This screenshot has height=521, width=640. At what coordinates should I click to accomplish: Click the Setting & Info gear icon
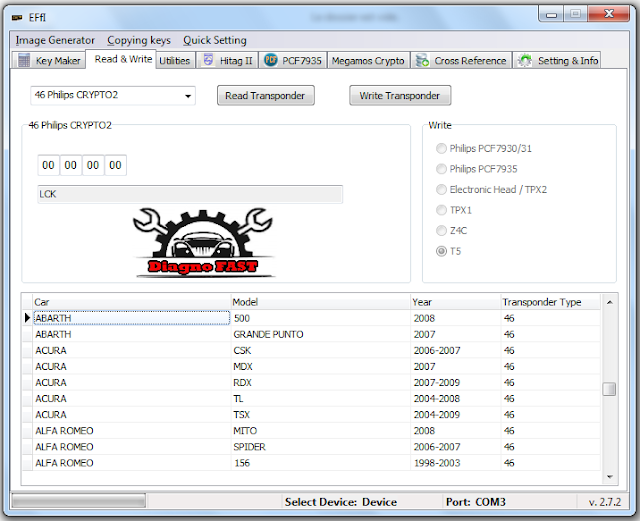coord(524,60)
